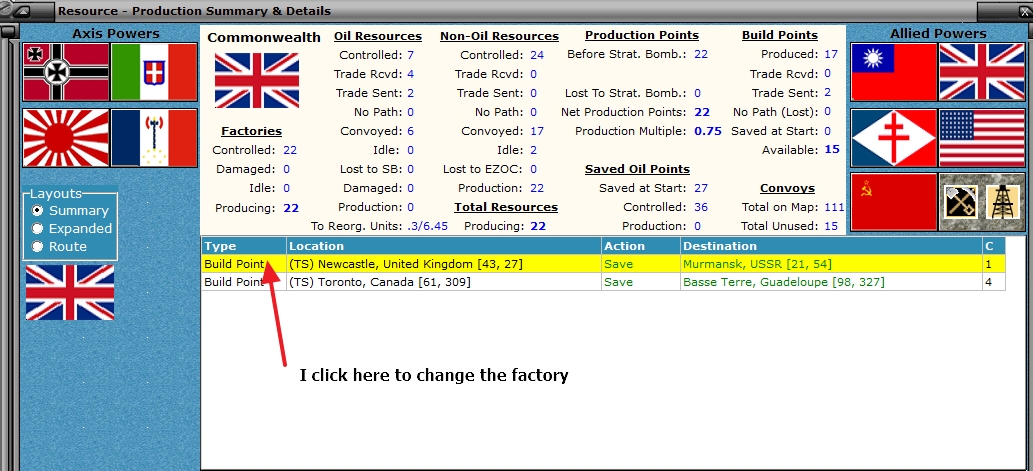Screen dimensions: 1033x471
Task: Click the up-arrow button in the title bar
Action: (21, 11)
